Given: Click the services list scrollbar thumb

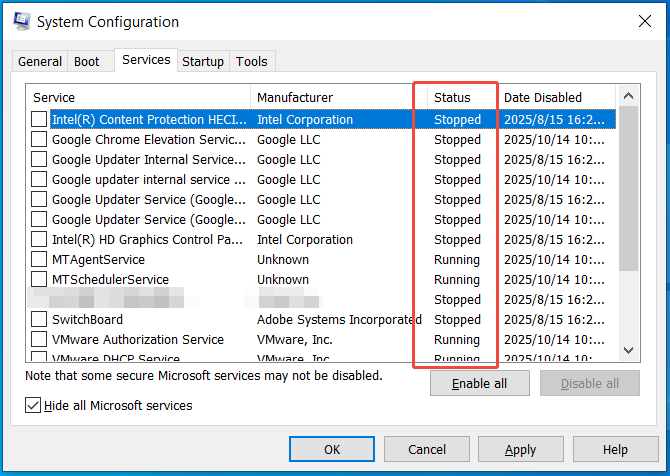Looking at the screenshot, I should click(x=628, y=189).
